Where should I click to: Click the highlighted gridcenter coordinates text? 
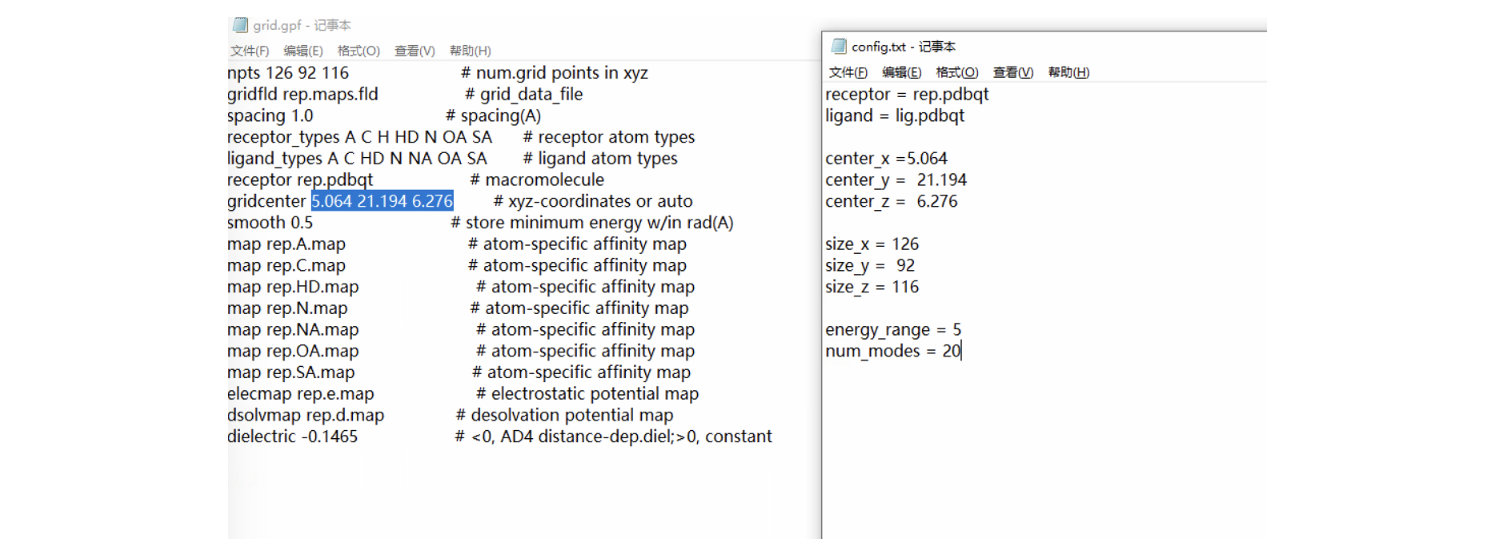coord(382,201)
